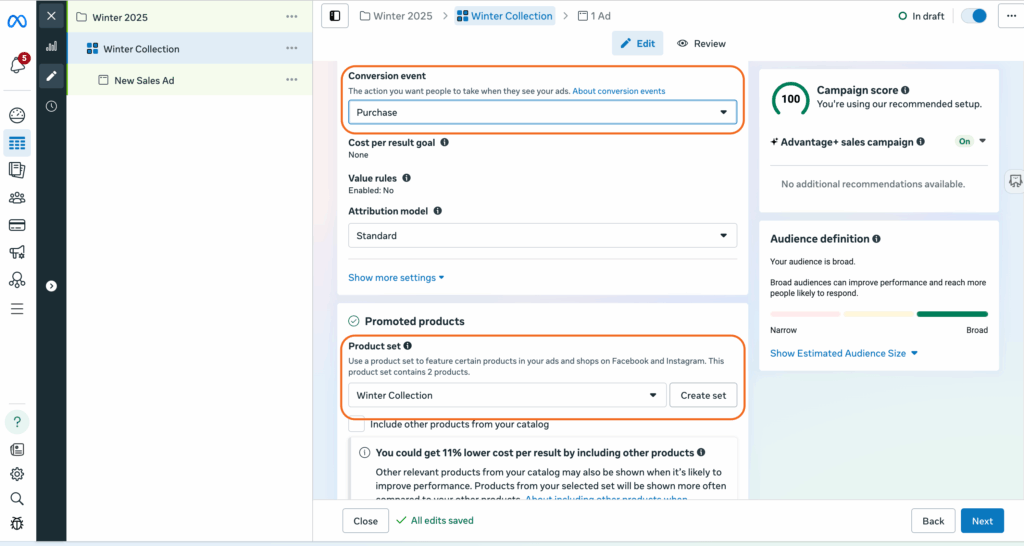
Task: Expand Show Estimated Audience Size
Action: click(x=843, y=353)
